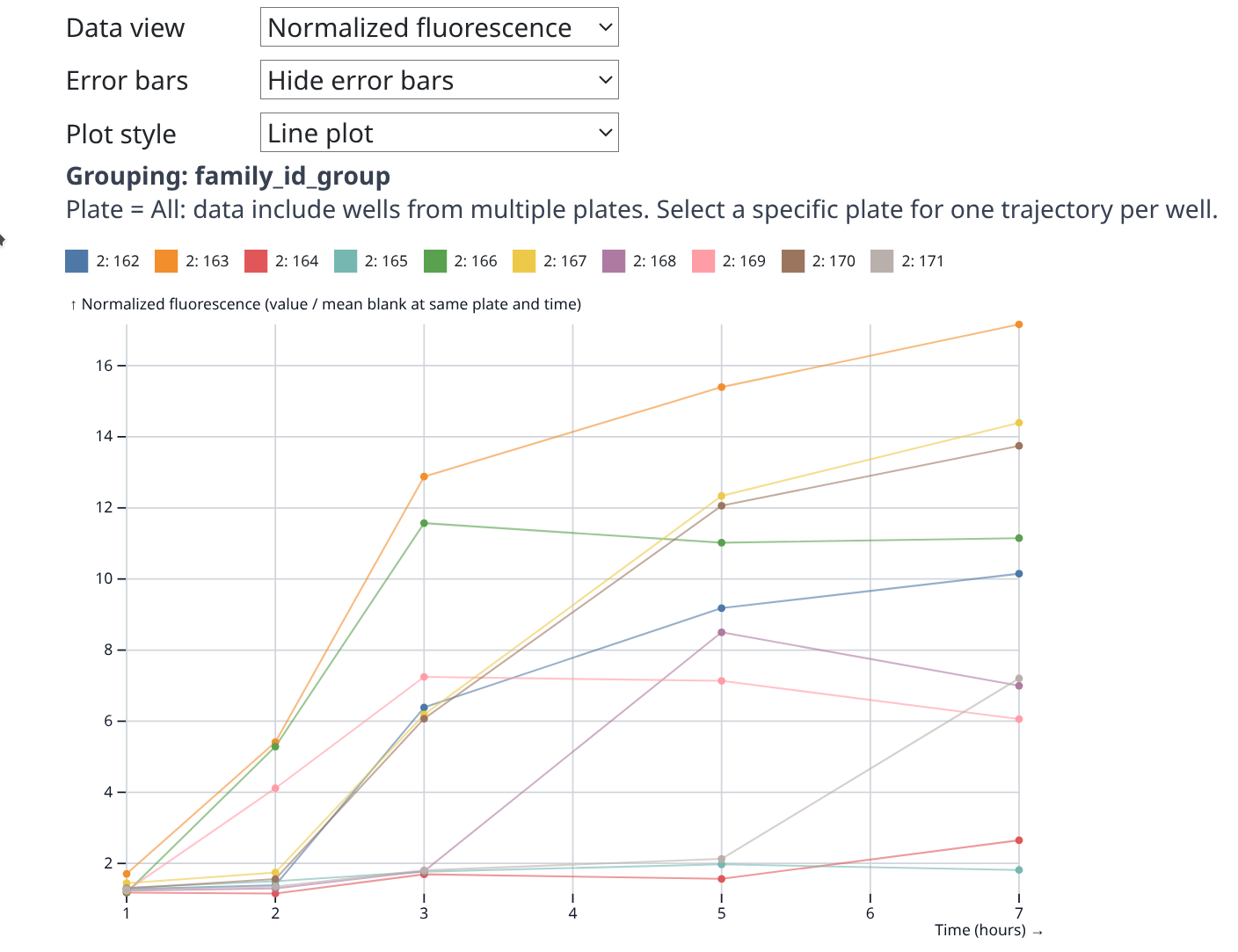Select the purple data point at hour 5

point(722,632)
